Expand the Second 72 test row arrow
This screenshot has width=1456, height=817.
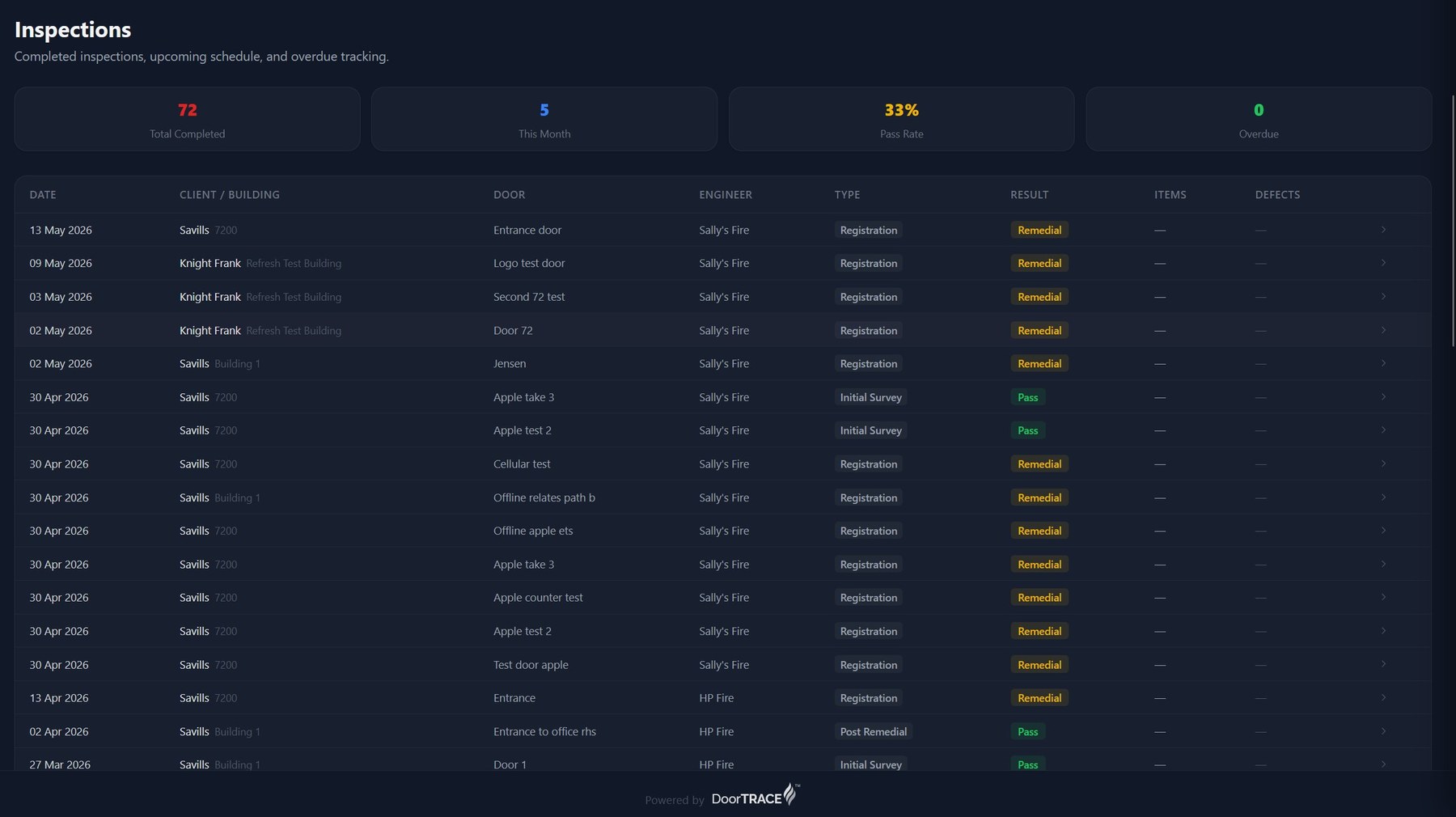pos(1383,297)
